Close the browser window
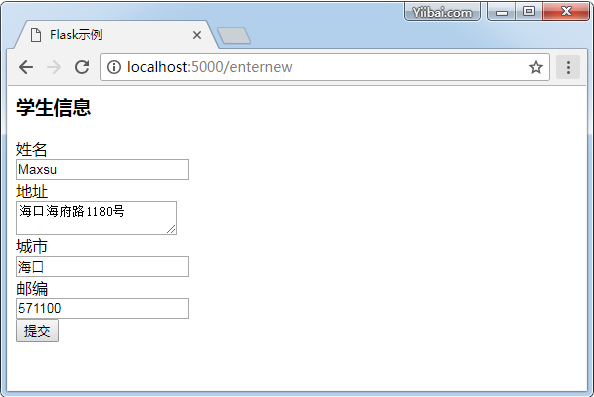594x397 pixels. click(x=566, y=12)
